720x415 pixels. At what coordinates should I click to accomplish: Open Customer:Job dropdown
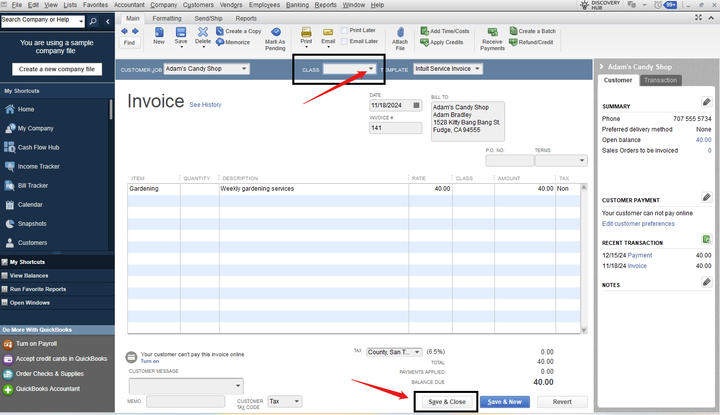tap(244, 69)
